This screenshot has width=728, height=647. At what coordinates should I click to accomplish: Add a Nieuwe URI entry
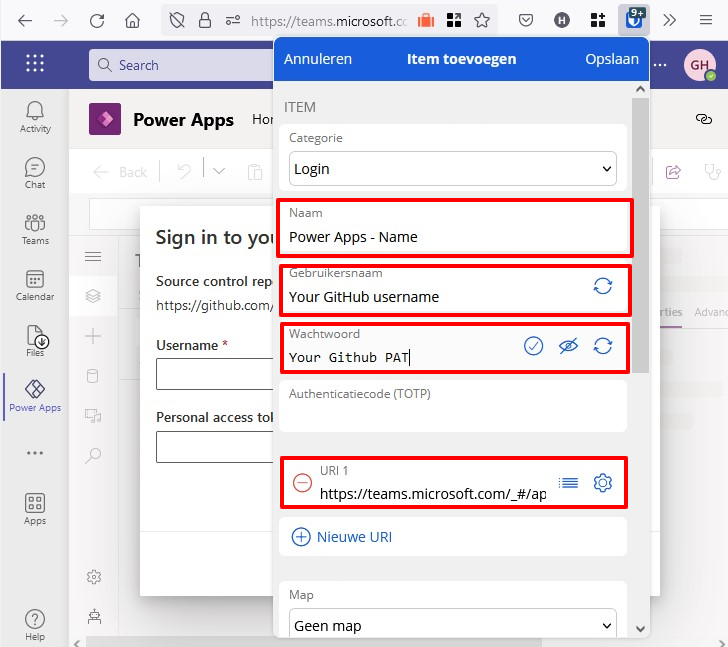click(x=342, y=537)
